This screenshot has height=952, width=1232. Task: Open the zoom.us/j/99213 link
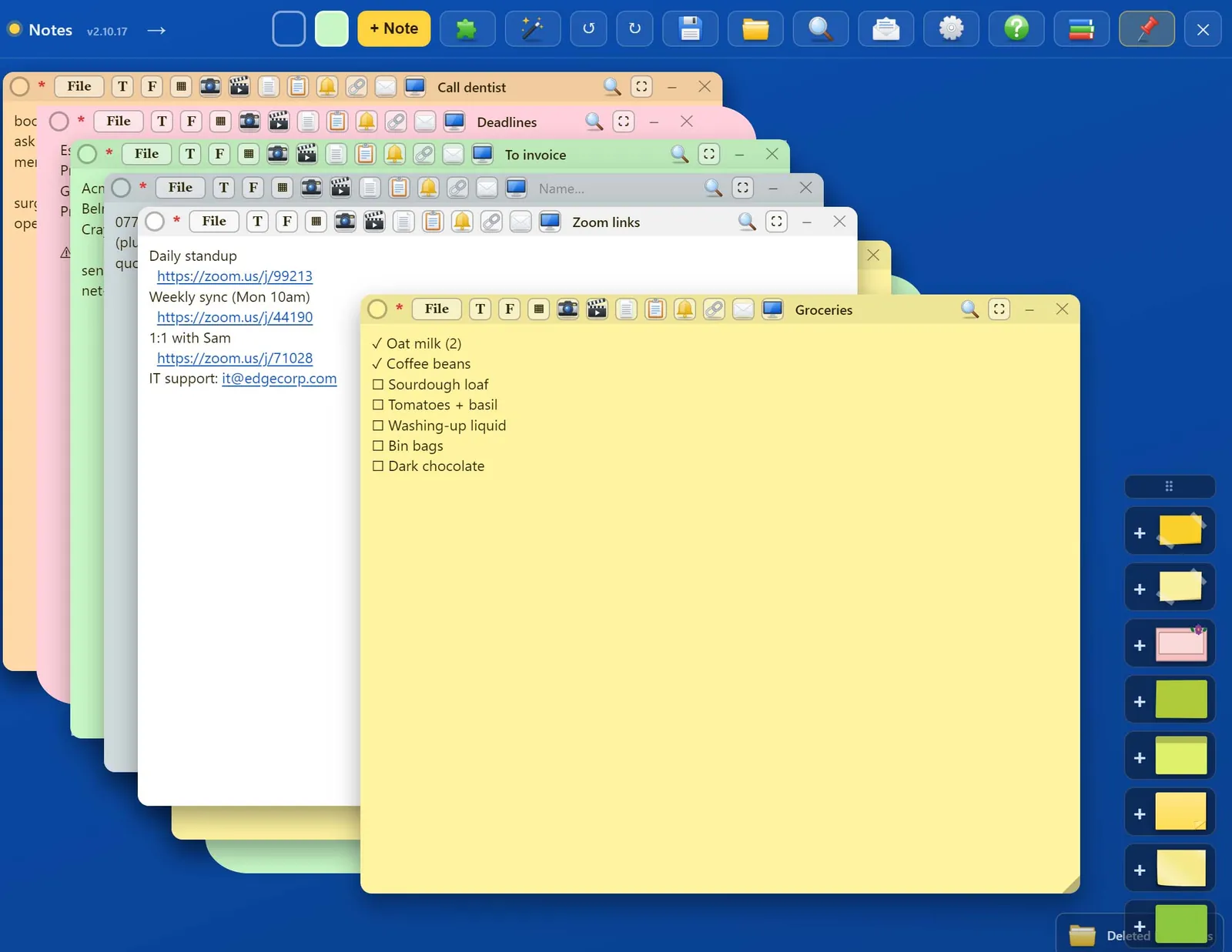coord(235,276)
